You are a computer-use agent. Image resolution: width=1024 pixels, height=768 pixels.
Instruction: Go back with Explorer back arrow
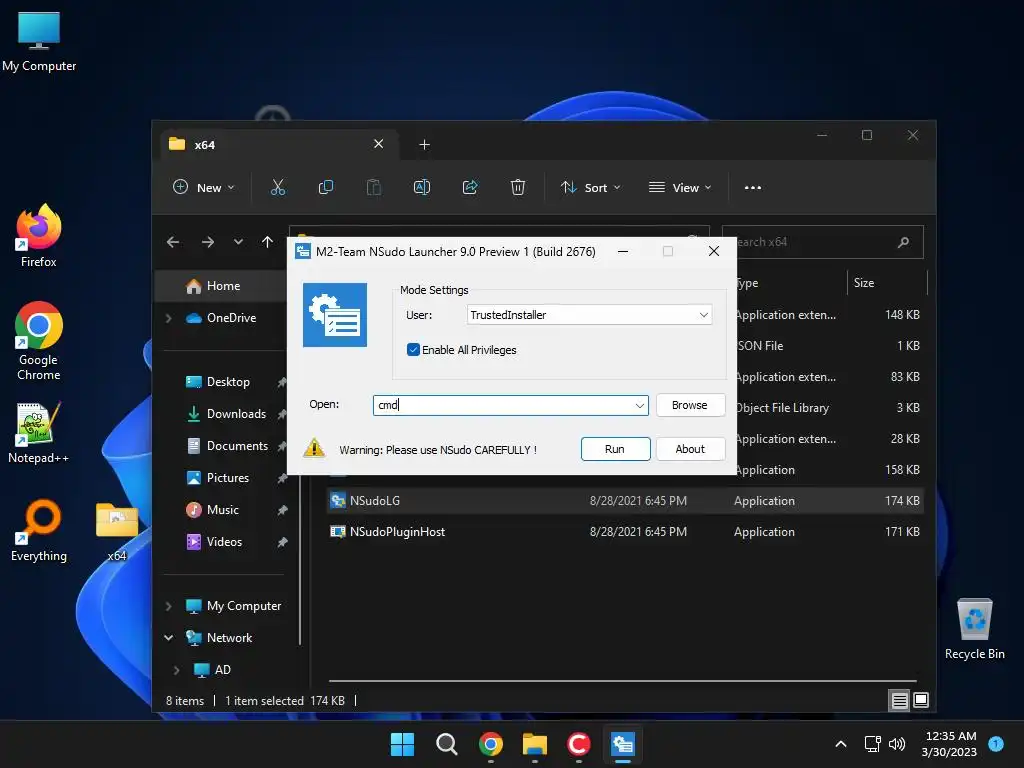[173, 242]
